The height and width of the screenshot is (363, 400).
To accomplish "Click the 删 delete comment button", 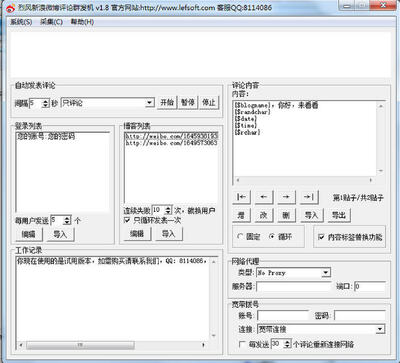I will 286,215.
